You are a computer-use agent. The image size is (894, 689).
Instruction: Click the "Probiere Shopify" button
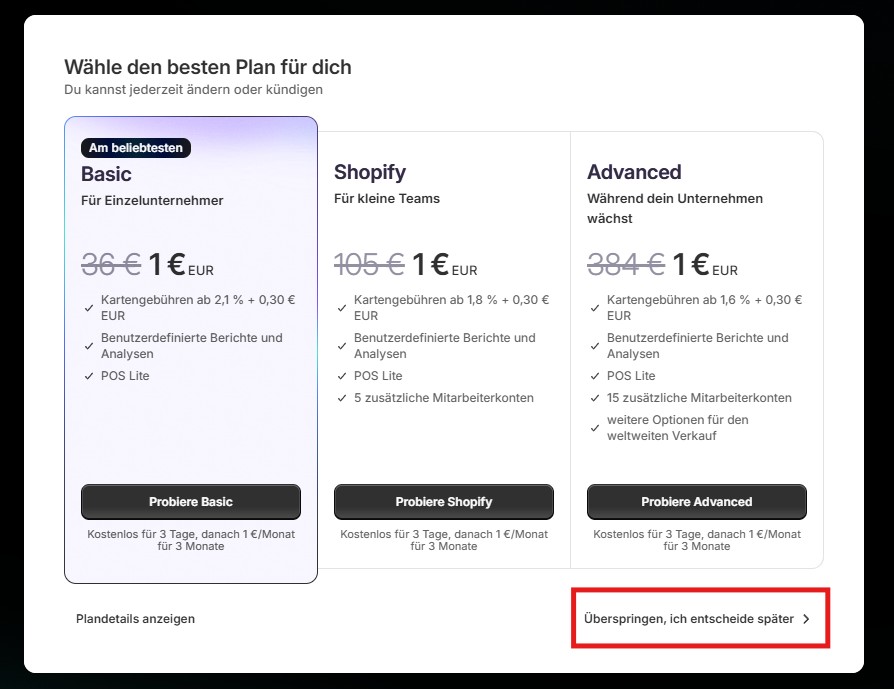tap(443, 501)
